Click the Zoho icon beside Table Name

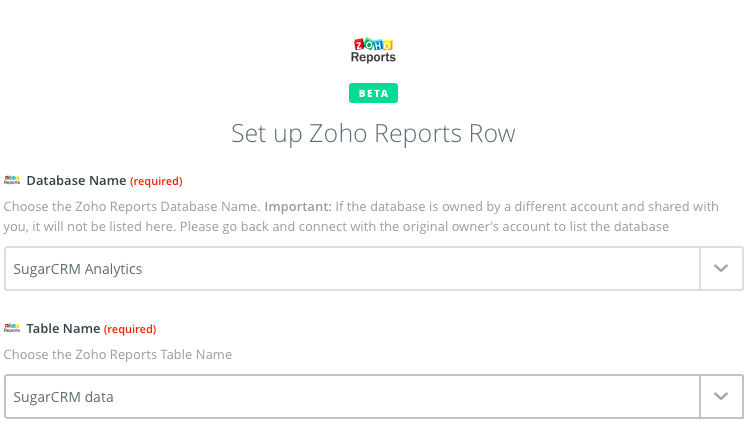12,328
